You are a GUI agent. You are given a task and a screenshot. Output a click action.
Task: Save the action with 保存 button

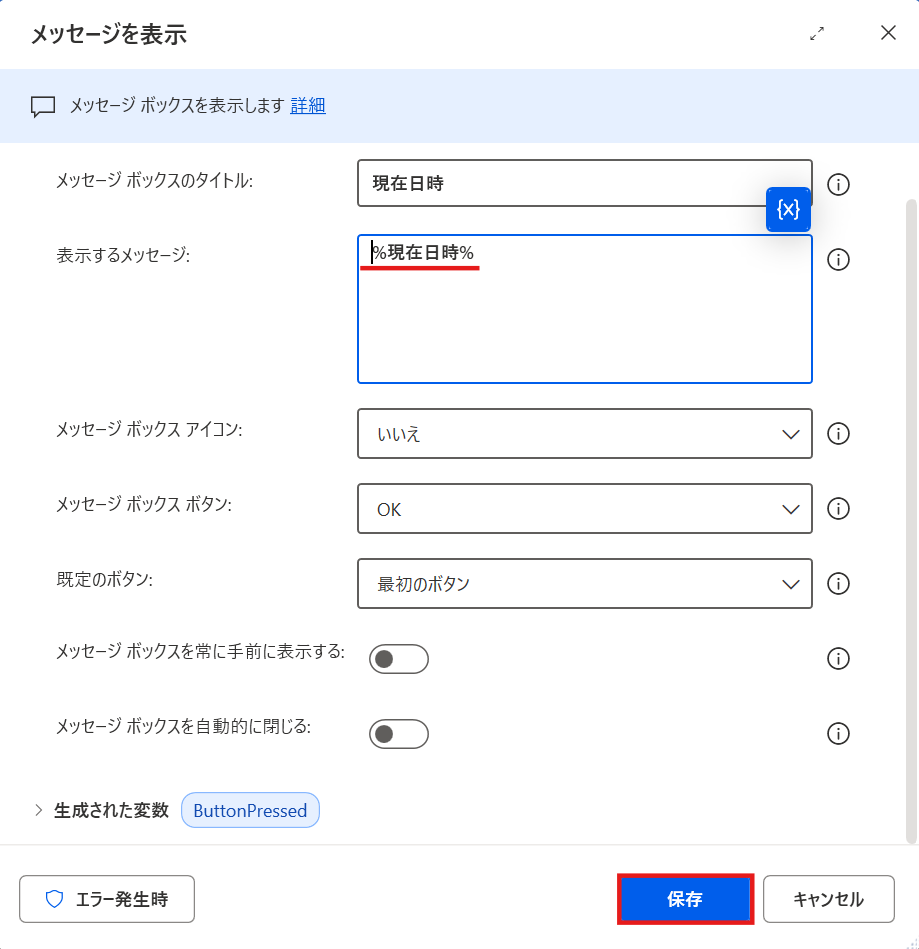pos(684,899)
